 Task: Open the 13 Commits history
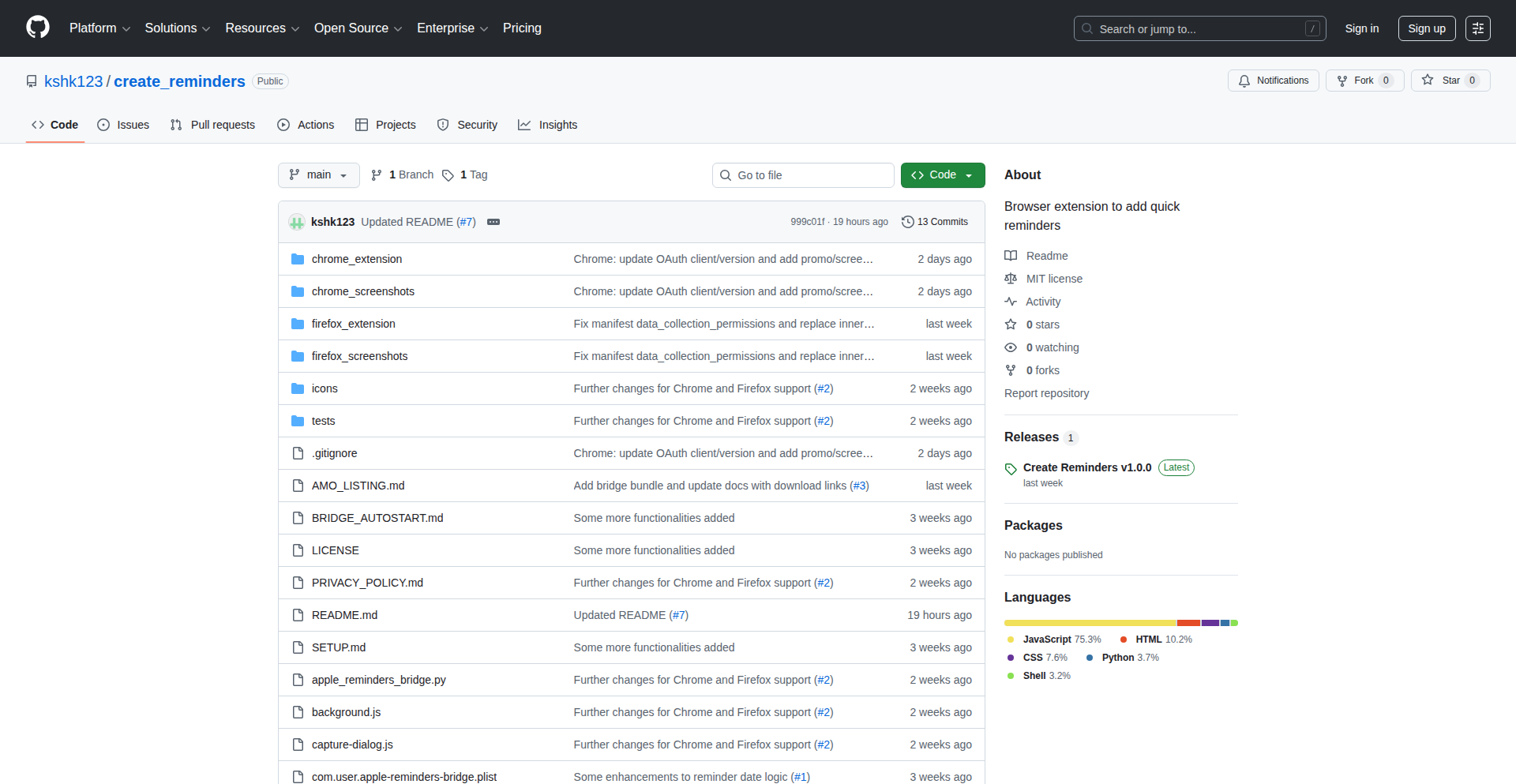(935, 222)
